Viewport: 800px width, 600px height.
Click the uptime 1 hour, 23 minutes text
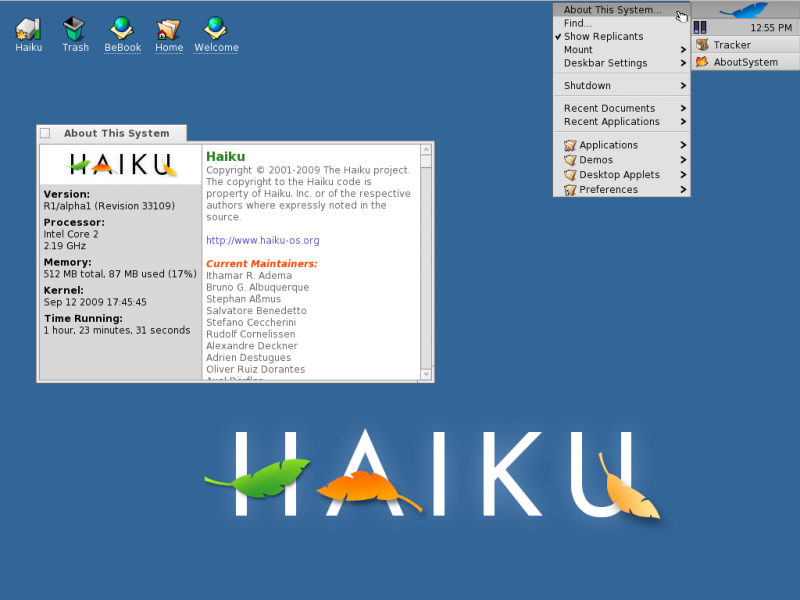tap(117, 330)
